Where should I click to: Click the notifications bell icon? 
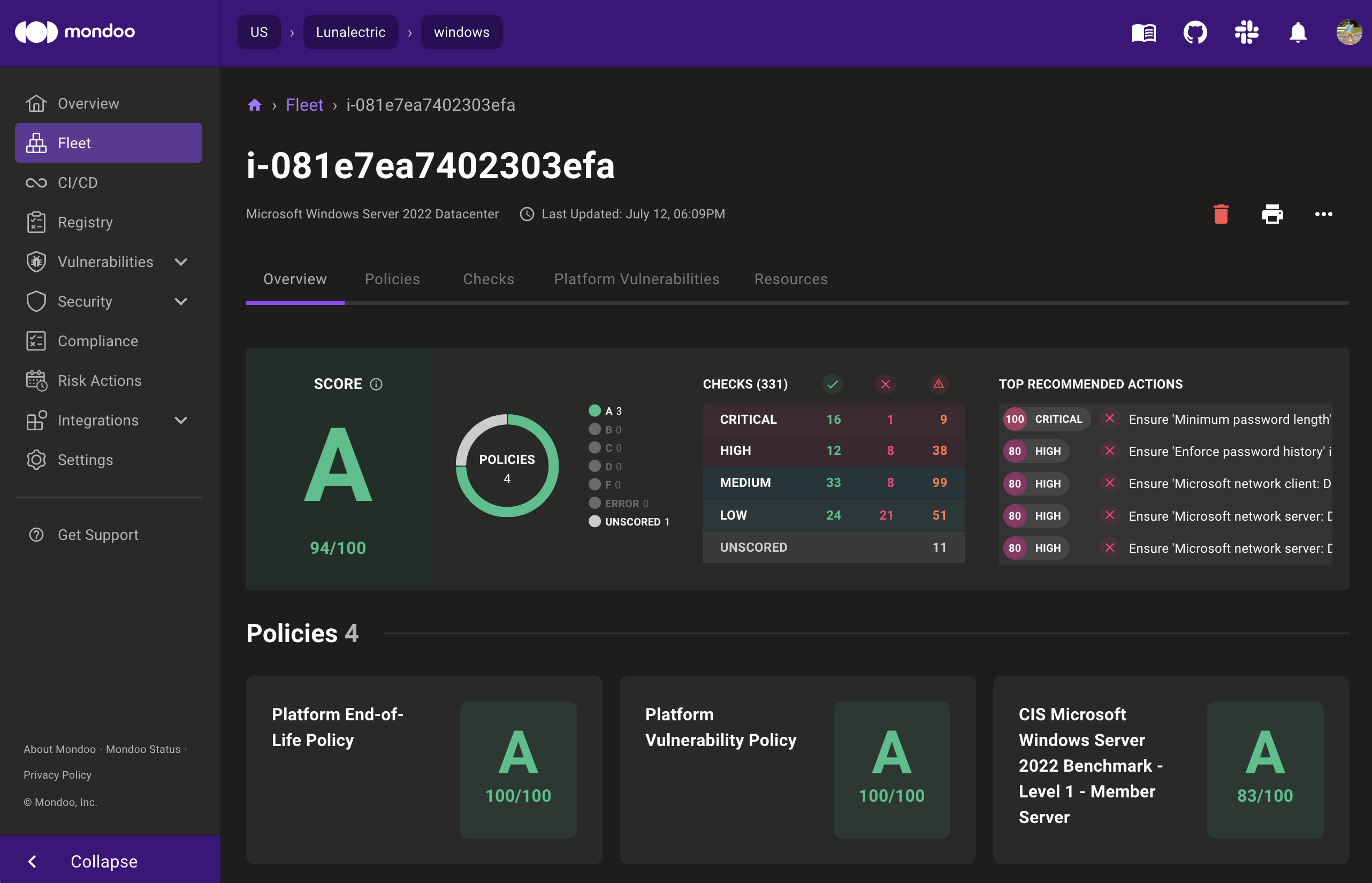coord(1298,33)
